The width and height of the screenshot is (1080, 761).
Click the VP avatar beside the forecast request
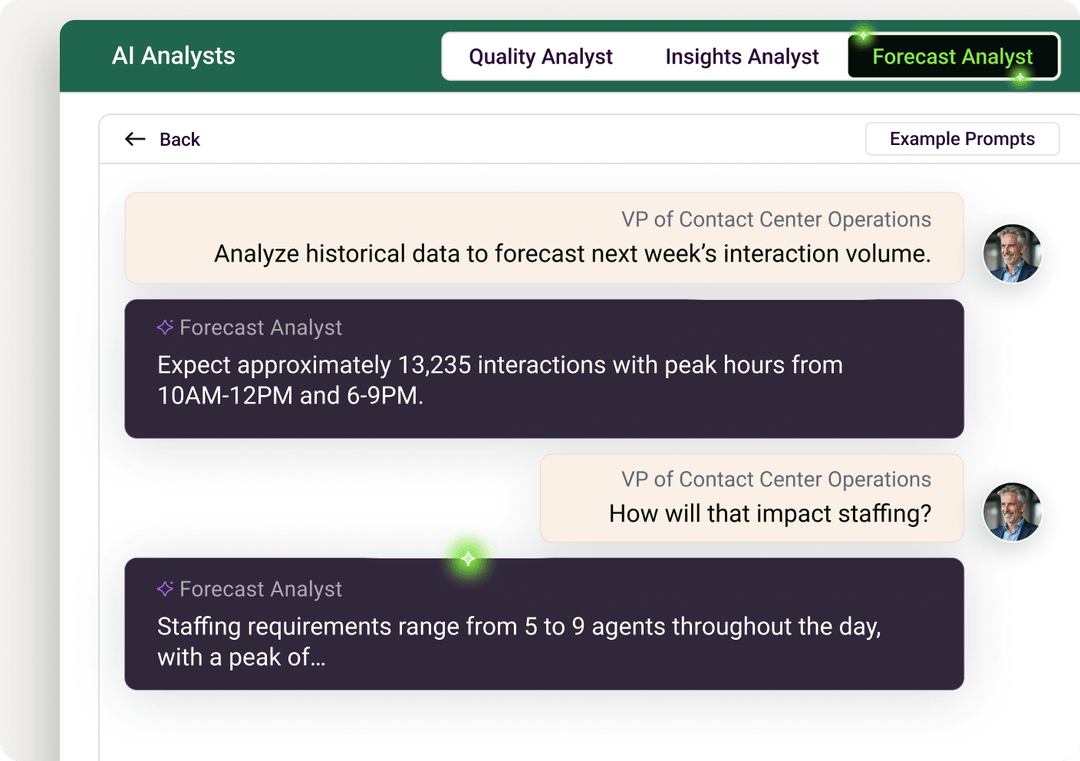[x=1012, y=254]
